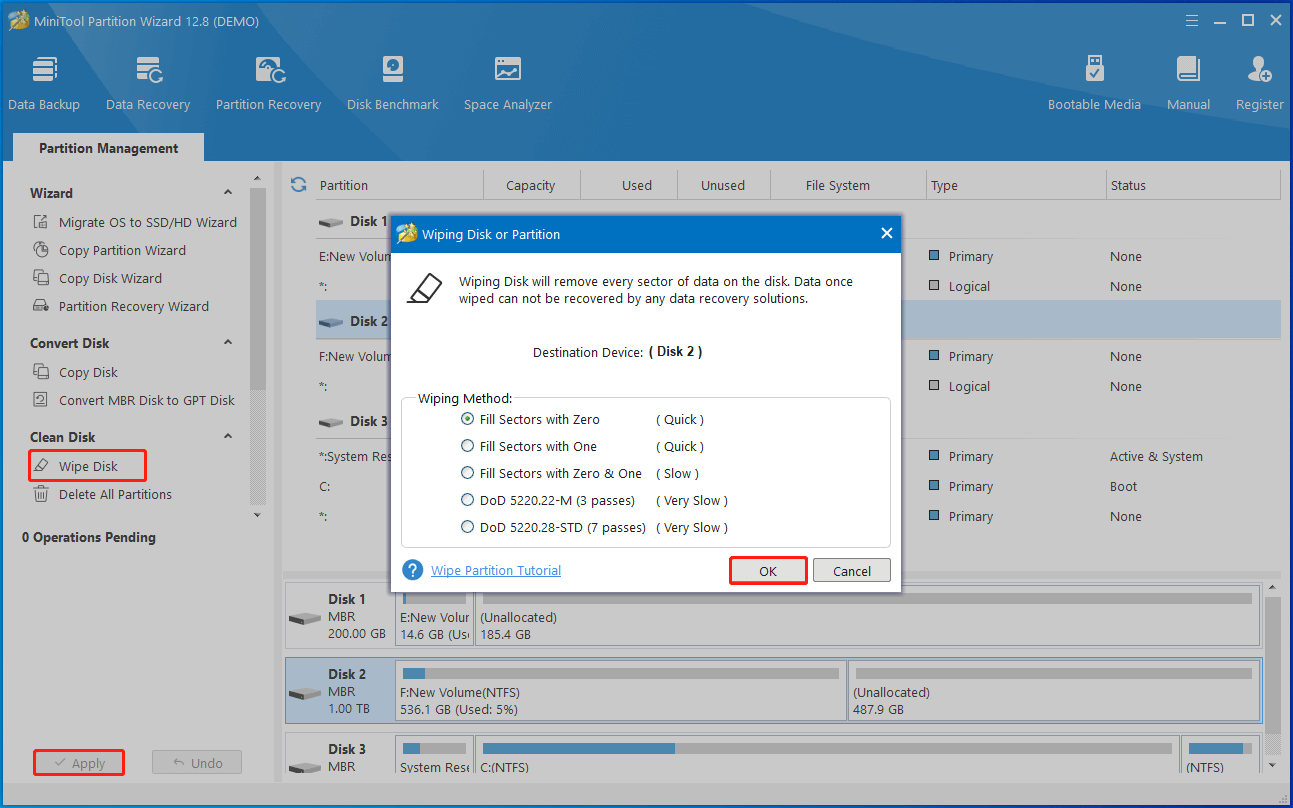
Task: Click disk map scrollbar up arrow
Action: [1271, 590]
